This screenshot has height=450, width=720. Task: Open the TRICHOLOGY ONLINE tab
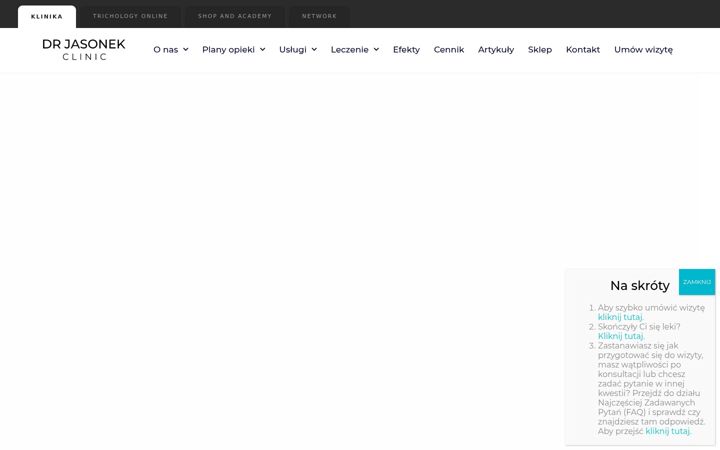(x=130, y=16)
